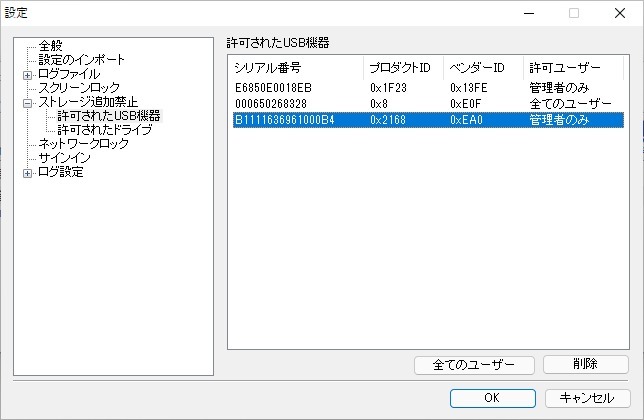Open サインイン settings page
Image resolution: width=644 pixels, height=420 pixels.
tap(64, 158)
